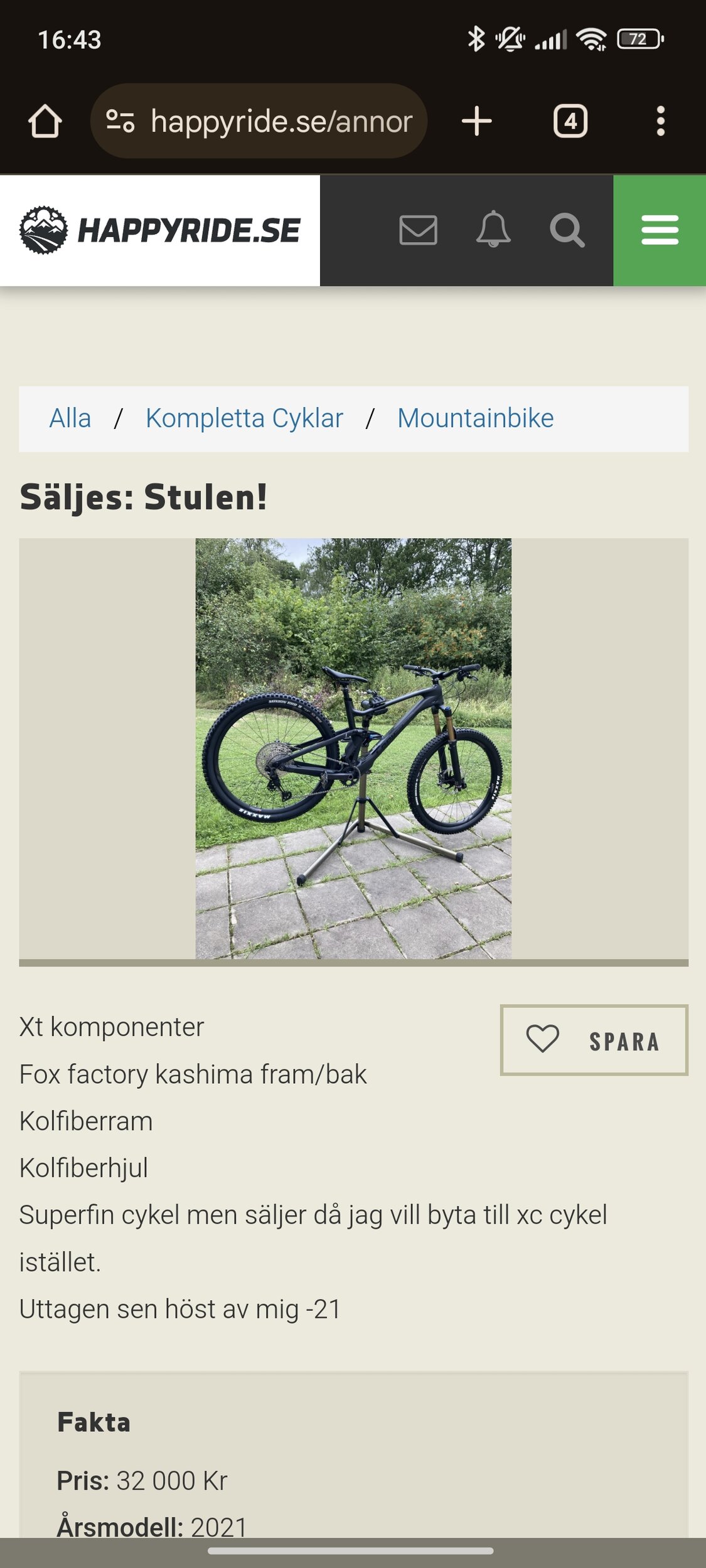Select the Alla breadcrumb link

70,418
